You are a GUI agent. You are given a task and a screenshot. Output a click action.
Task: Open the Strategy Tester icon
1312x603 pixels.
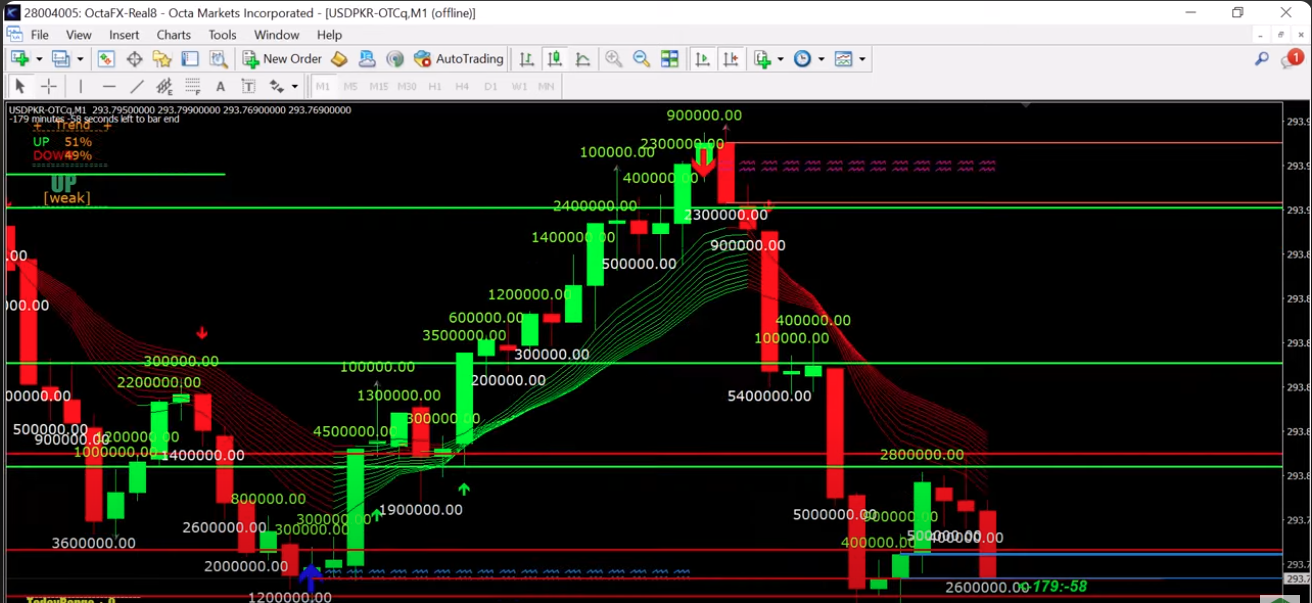(218, 59)
